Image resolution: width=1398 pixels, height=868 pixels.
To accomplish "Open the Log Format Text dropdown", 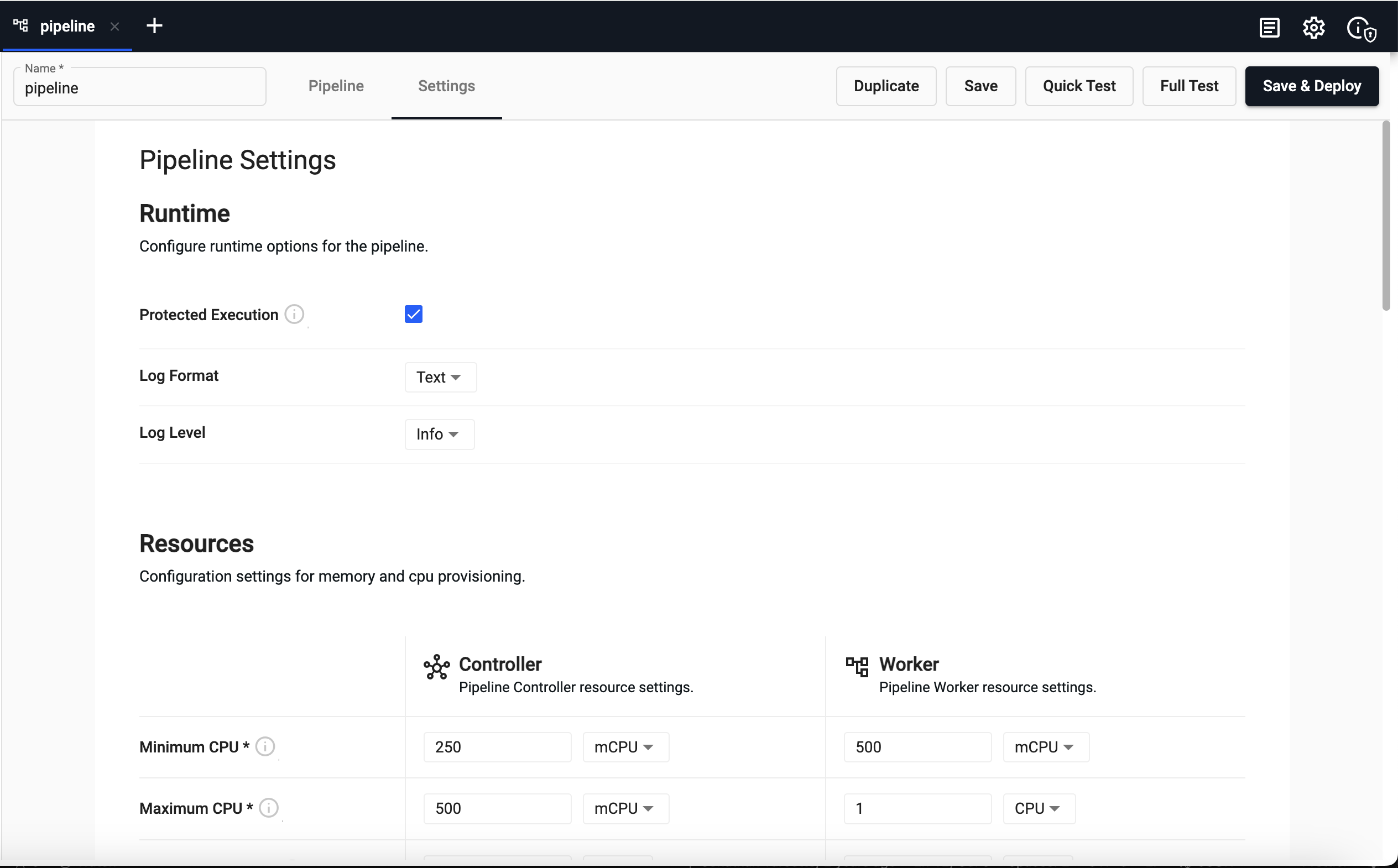I will pos(439,377).
